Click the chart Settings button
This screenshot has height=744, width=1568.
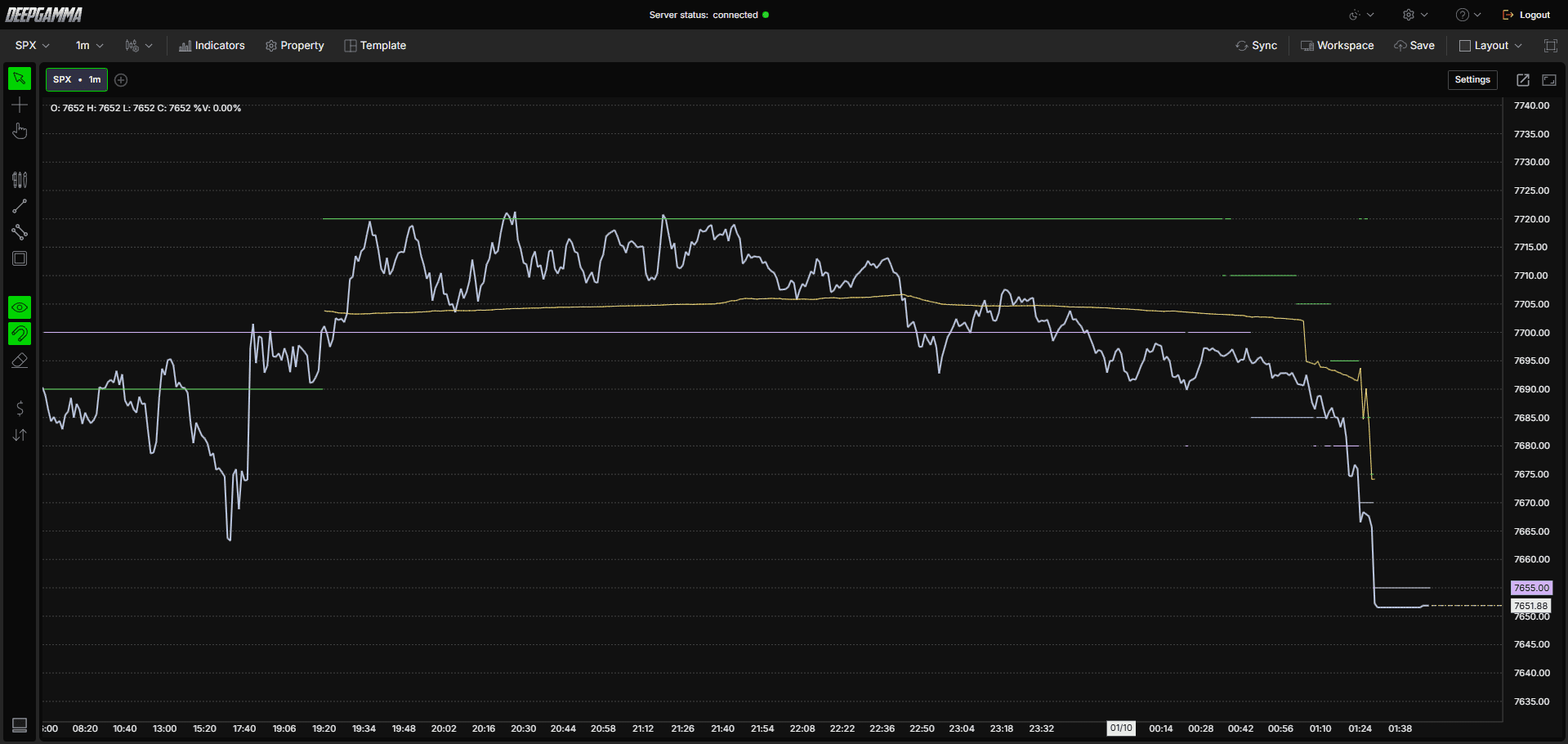[1472, 79]
